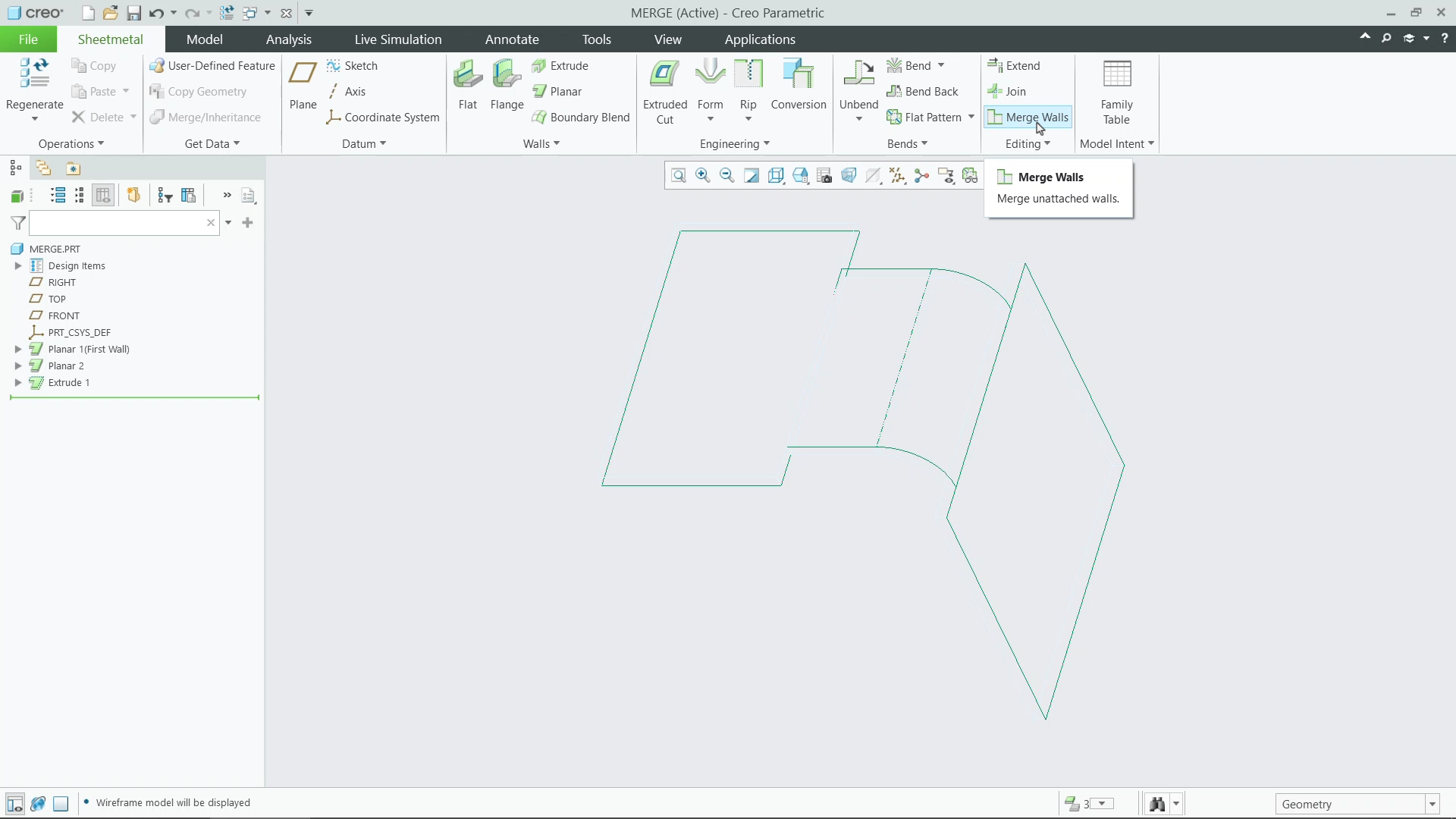1456x819 pixels.
Task: Click the Join editing tool
Action: click(x=1007, y=92)
